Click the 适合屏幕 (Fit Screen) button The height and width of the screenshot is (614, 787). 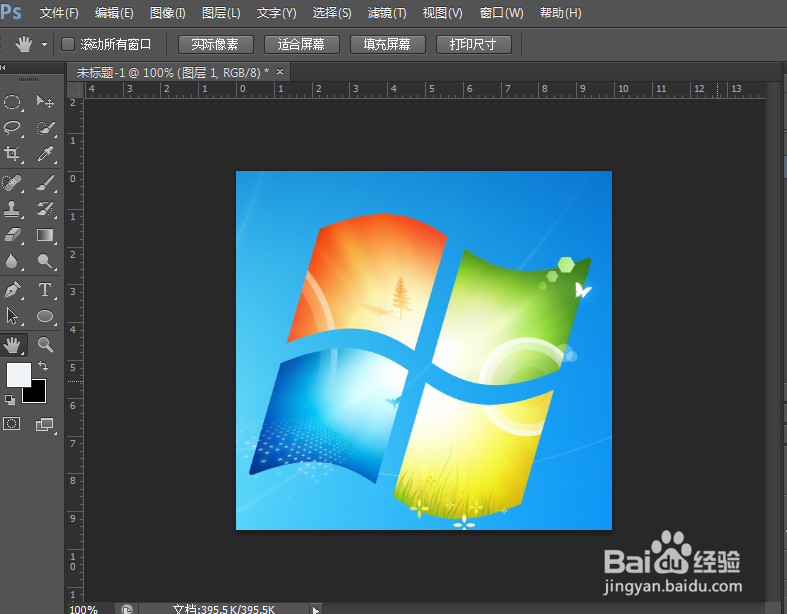click(x=302, y=44)
